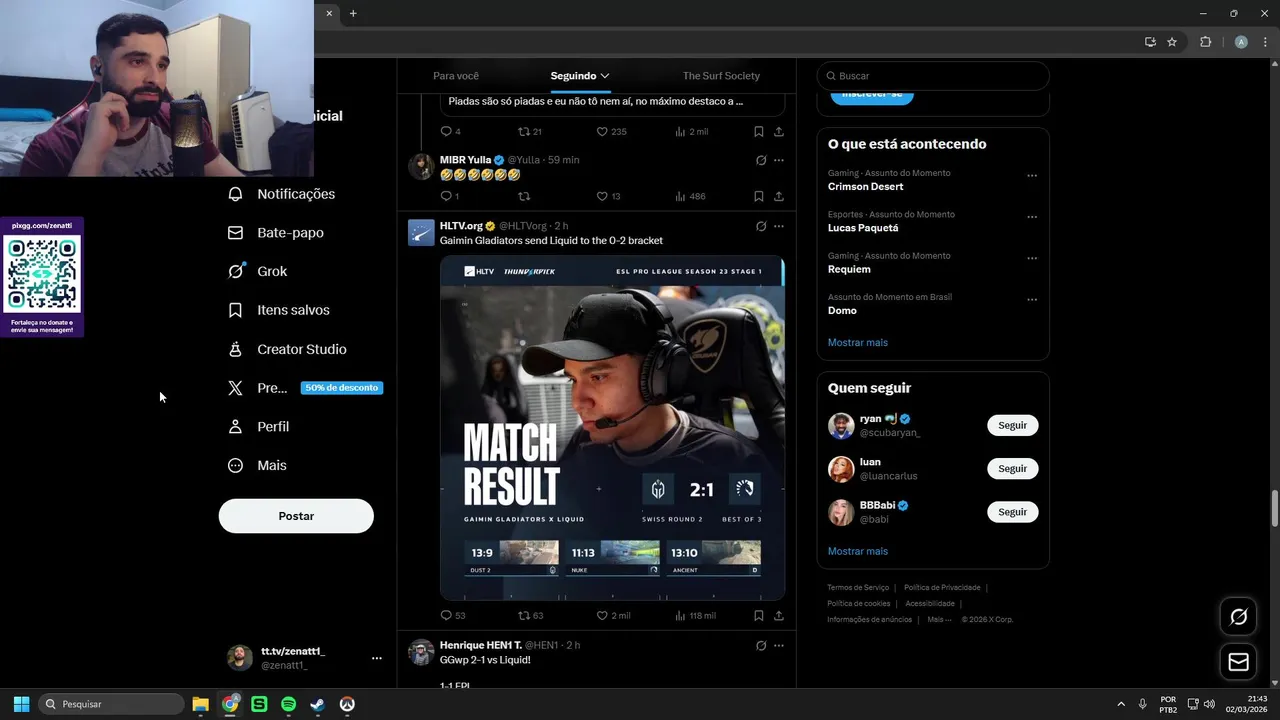Open more options on Henrique HEN1's post
Image resolution: width=1280 pixels, height=720 pixels.
coord(779,646)
